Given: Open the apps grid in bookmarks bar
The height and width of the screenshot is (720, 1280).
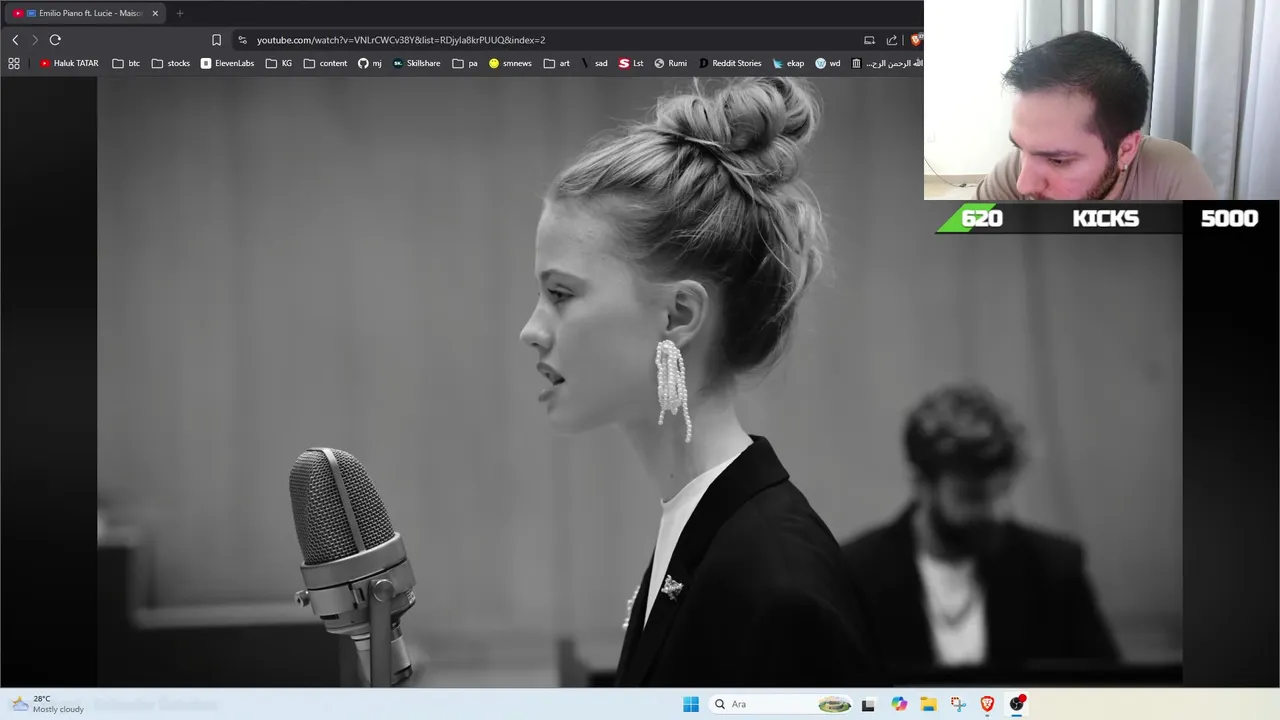Looking at the screenshot, I should 14,63.
